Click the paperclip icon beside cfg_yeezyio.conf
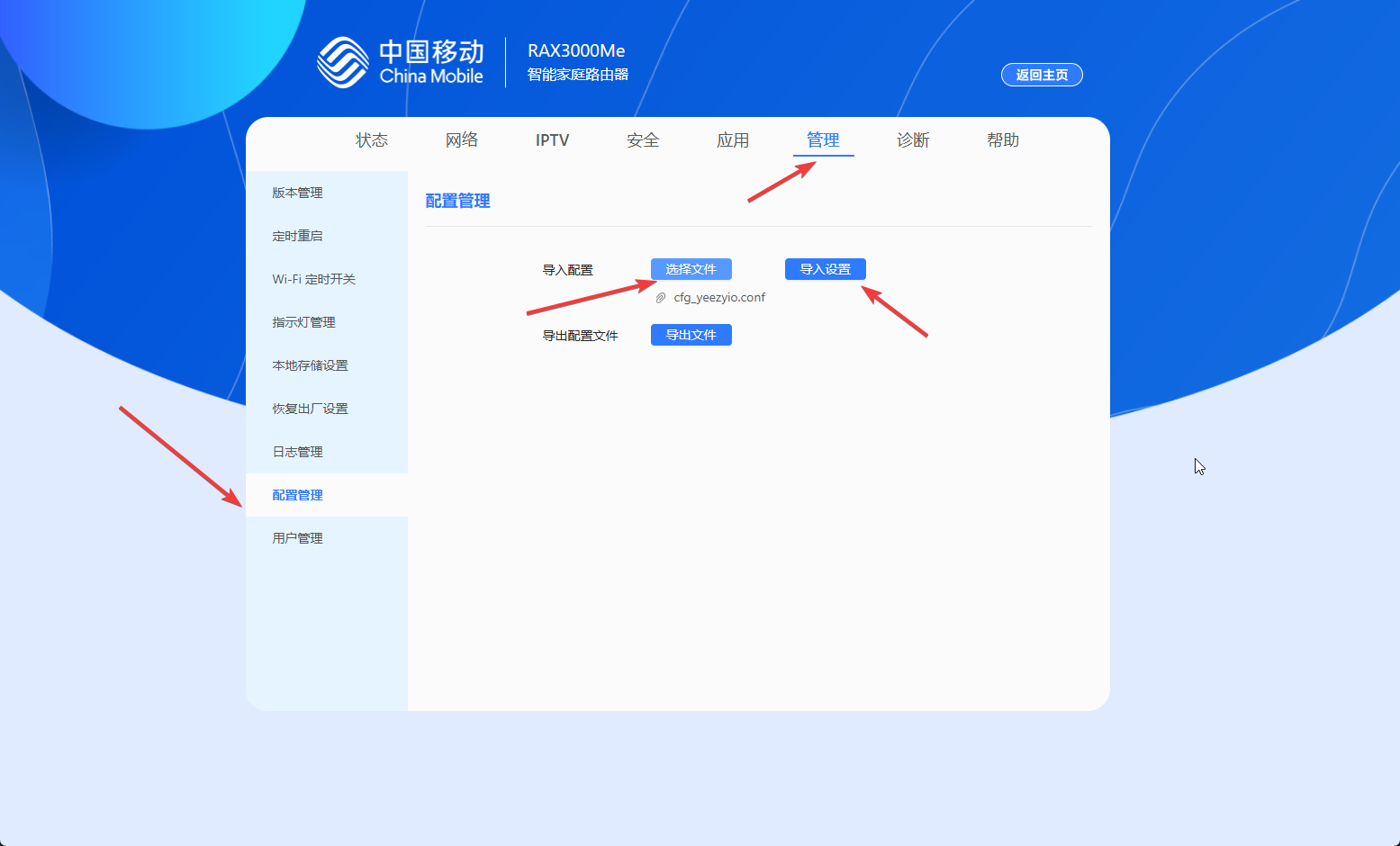This screenshot has width=1400, height=846. point(661,298)
